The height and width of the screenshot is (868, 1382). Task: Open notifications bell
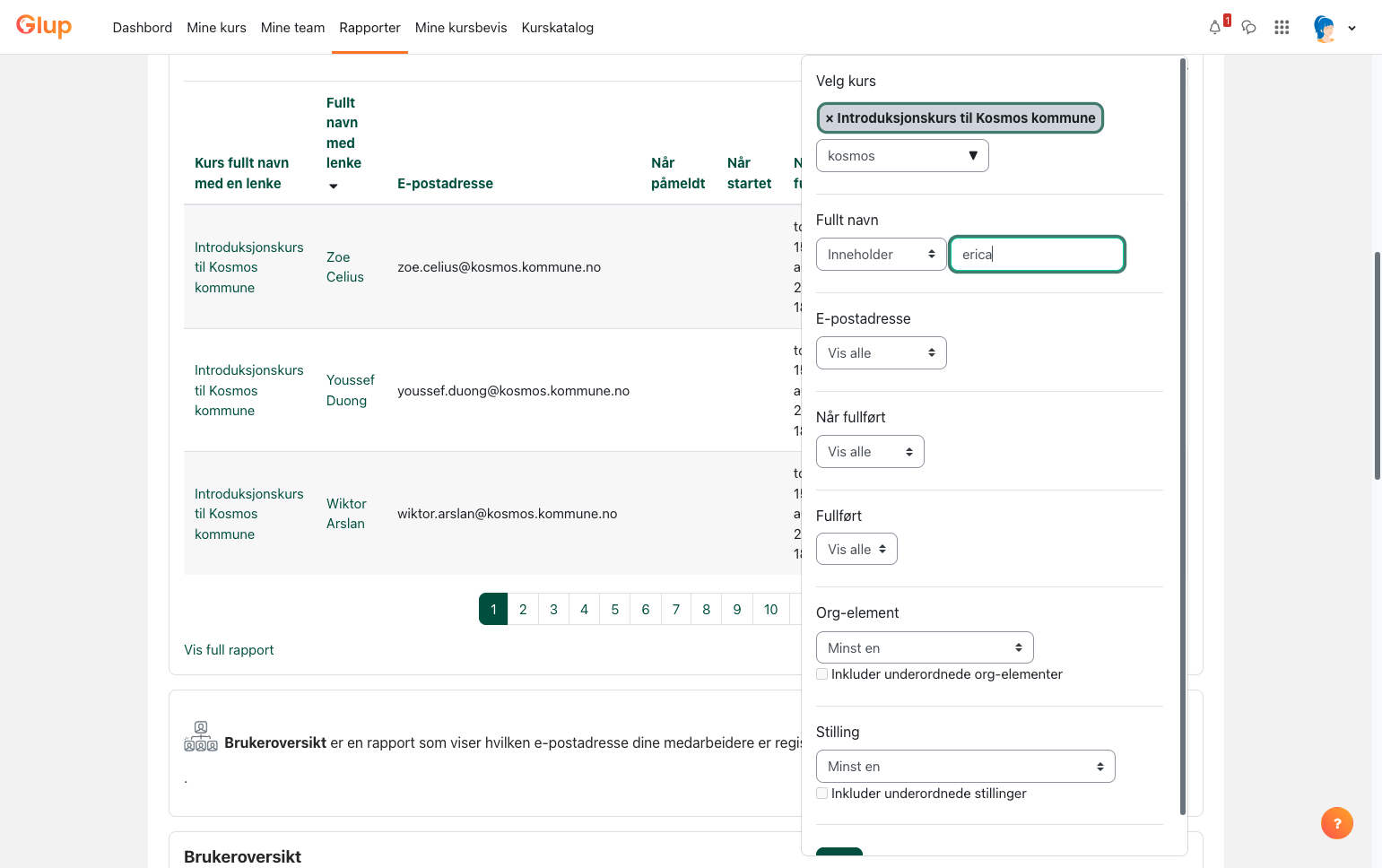coord(1215,27)
